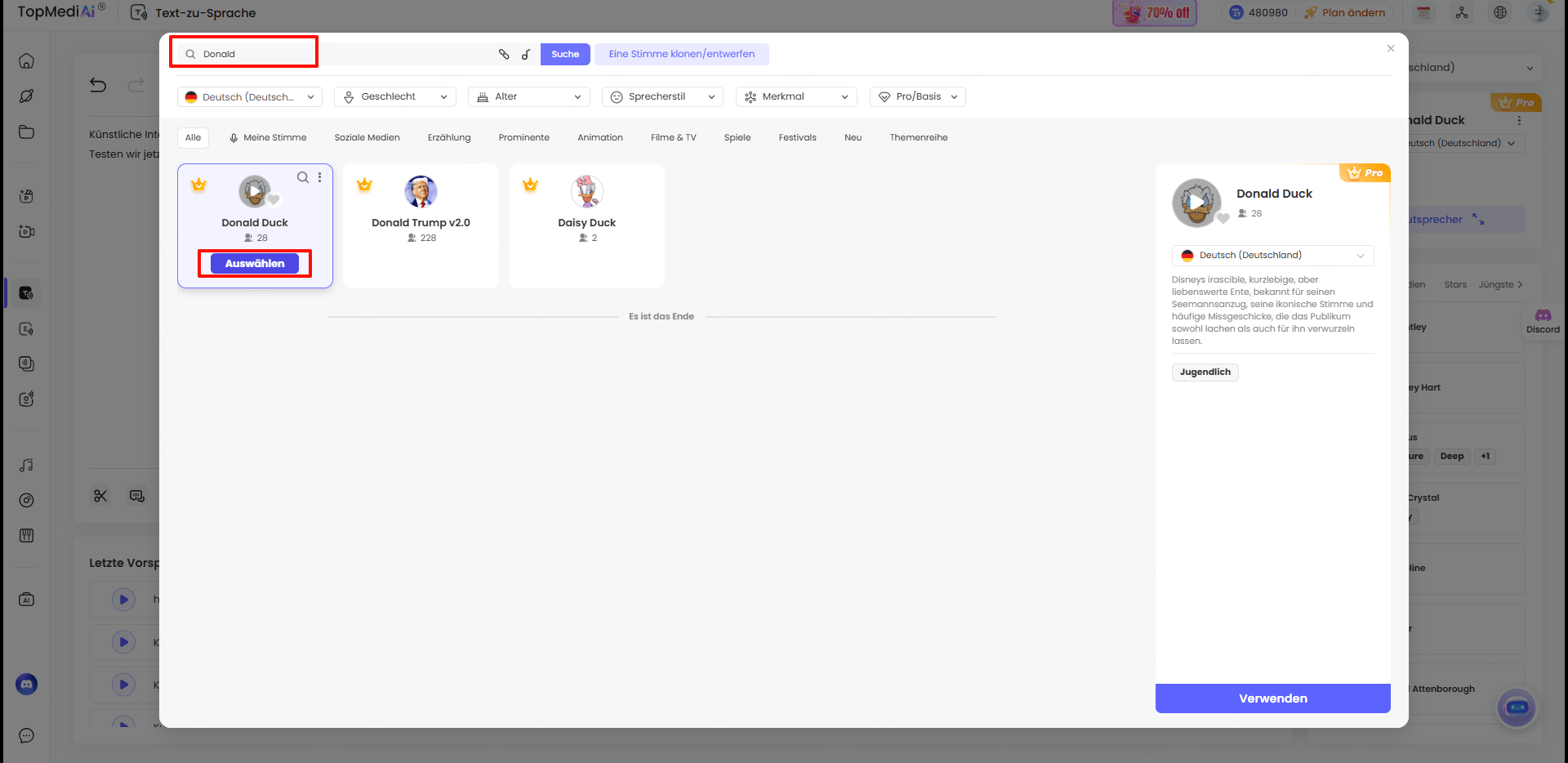
Task: Select the Daisy Duck voice card
Action: (587, 225)
